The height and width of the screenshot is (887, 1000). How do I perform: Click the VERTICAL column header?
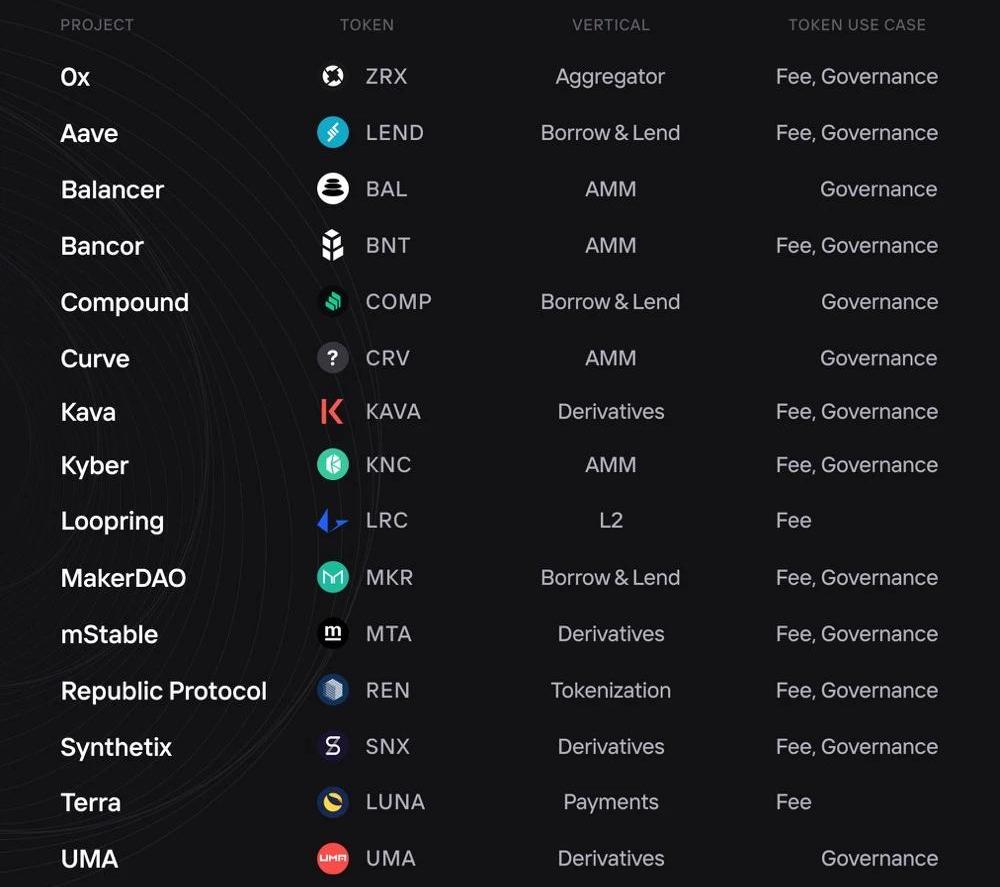pos(610,25)
